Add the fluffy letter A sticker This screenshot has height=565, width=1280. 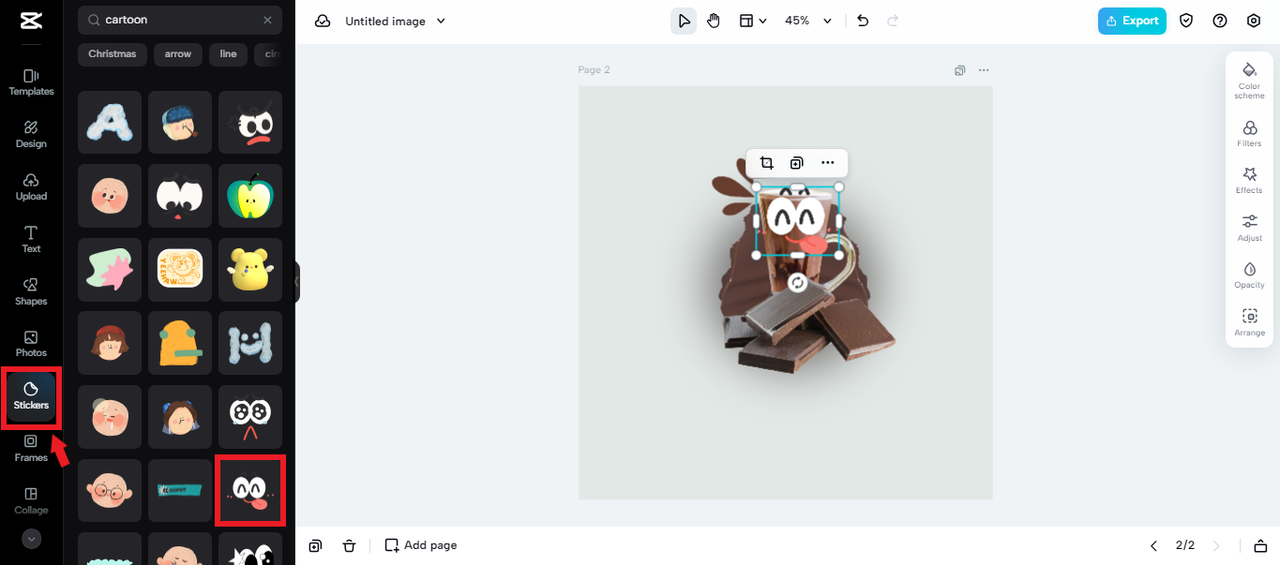click(x=109, y=122)
